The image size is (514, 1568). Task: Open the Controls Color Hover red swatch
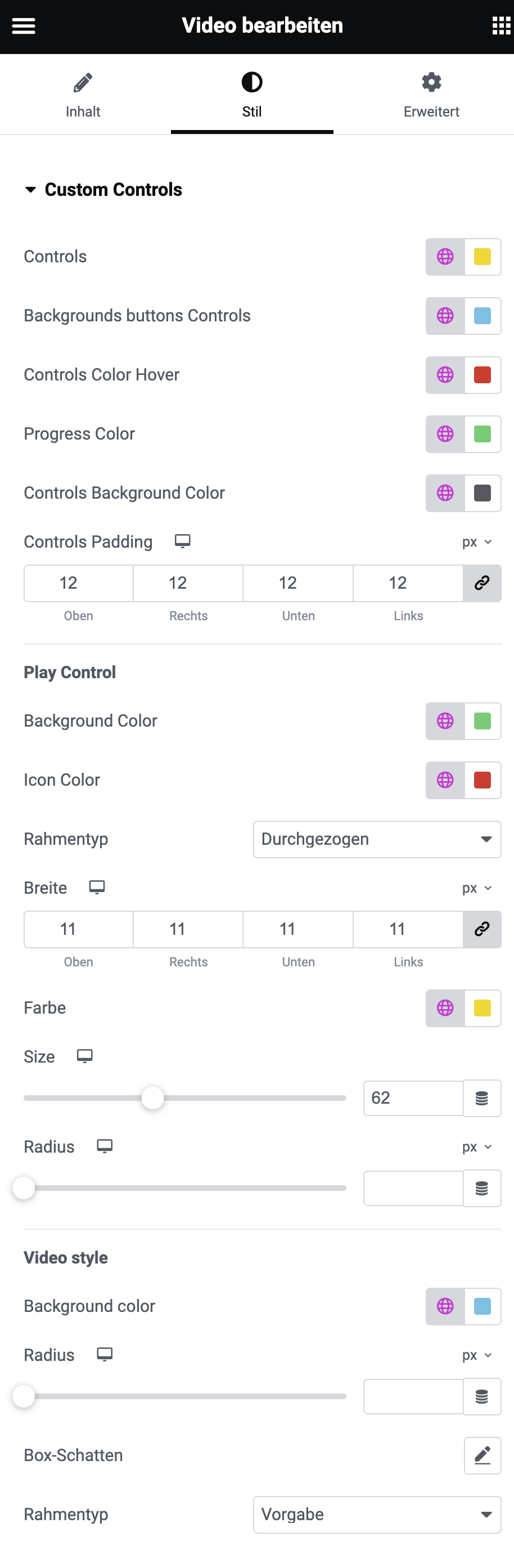483,375
